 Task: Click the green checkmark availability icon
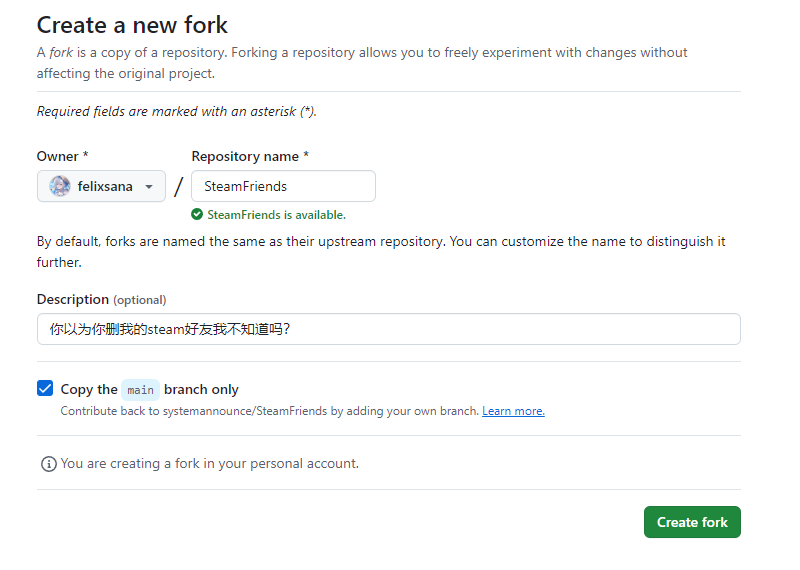[x=197, y=215]
